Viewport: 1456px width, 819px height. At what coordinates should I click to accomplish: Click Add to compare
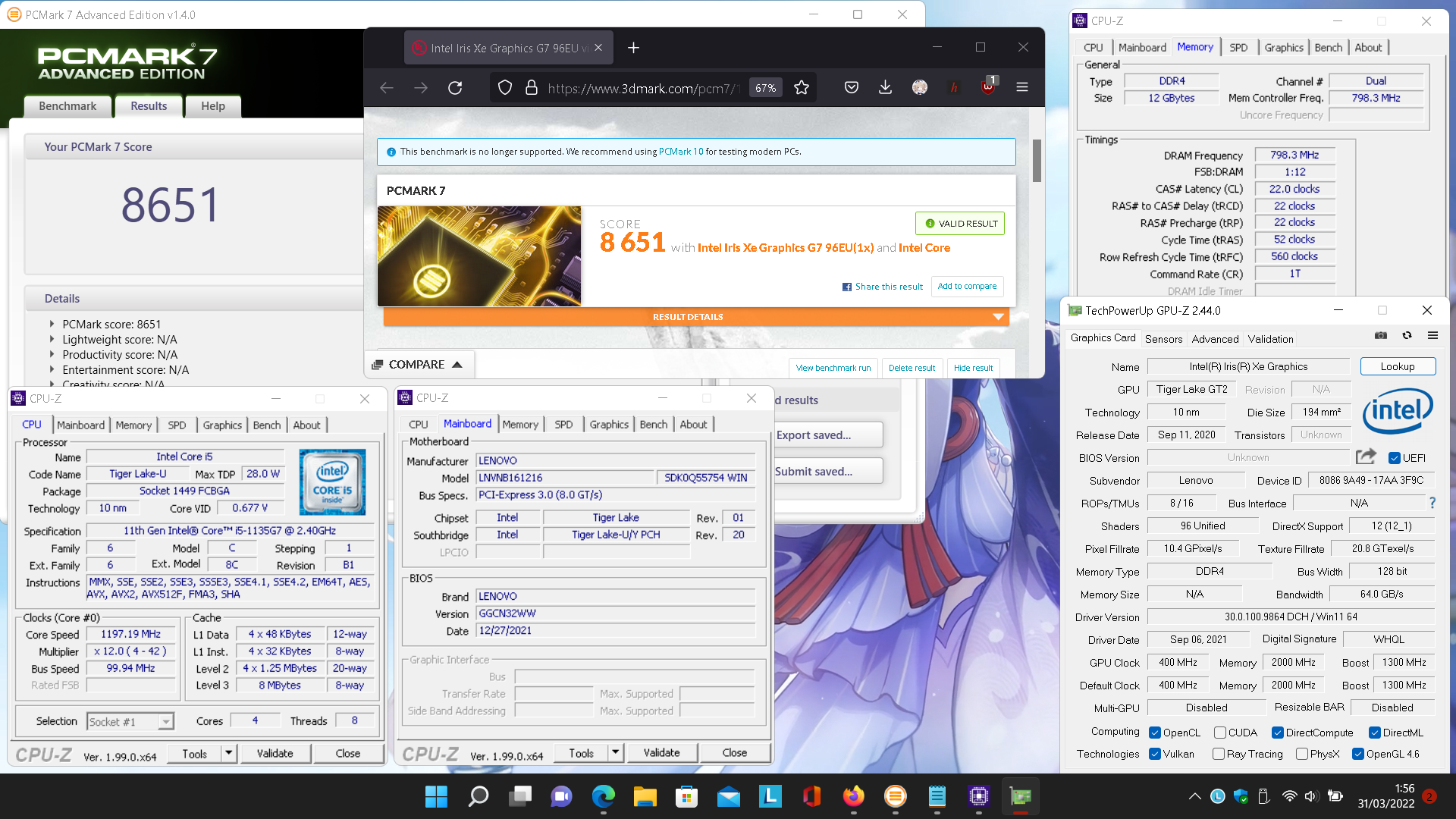(967, 286)
